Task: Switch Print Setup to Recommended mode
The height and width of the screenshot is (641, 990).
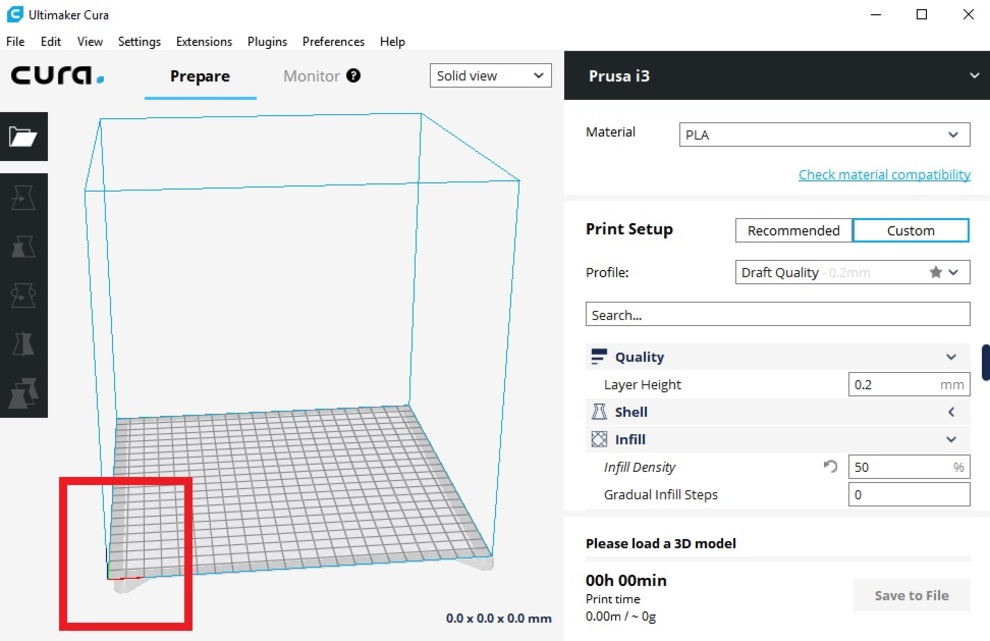Action: (793, 230)
